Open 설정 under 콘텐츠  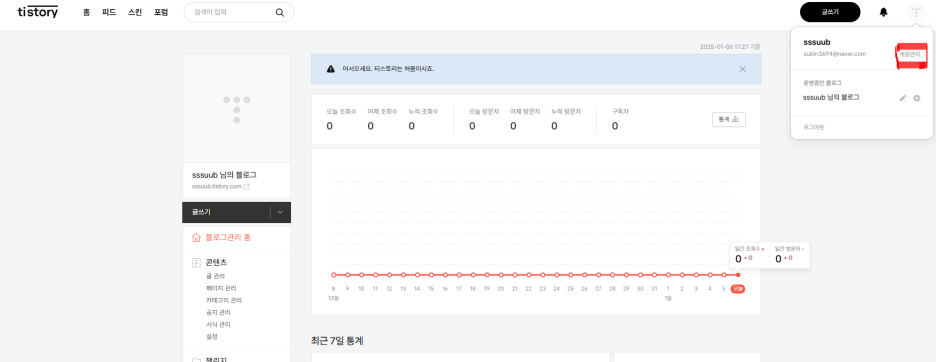[211, 336]
